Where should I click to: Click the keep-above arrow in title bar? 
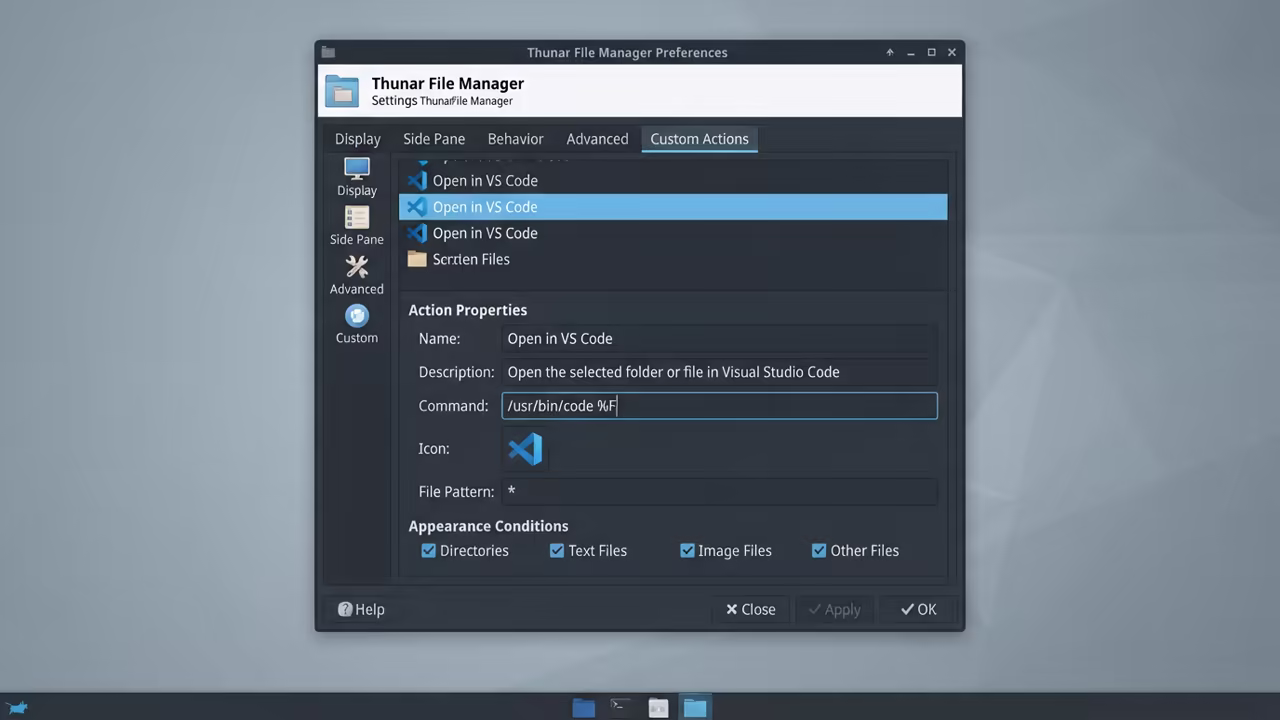tap(890, 52)
